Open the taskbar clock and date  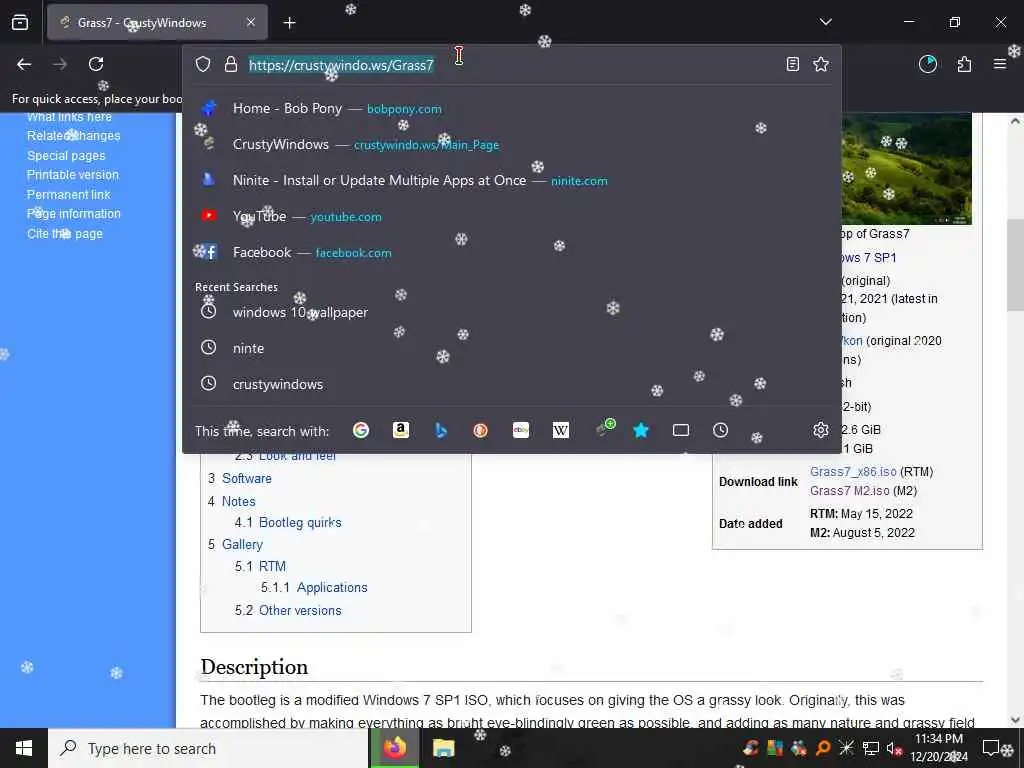point(939,748)
